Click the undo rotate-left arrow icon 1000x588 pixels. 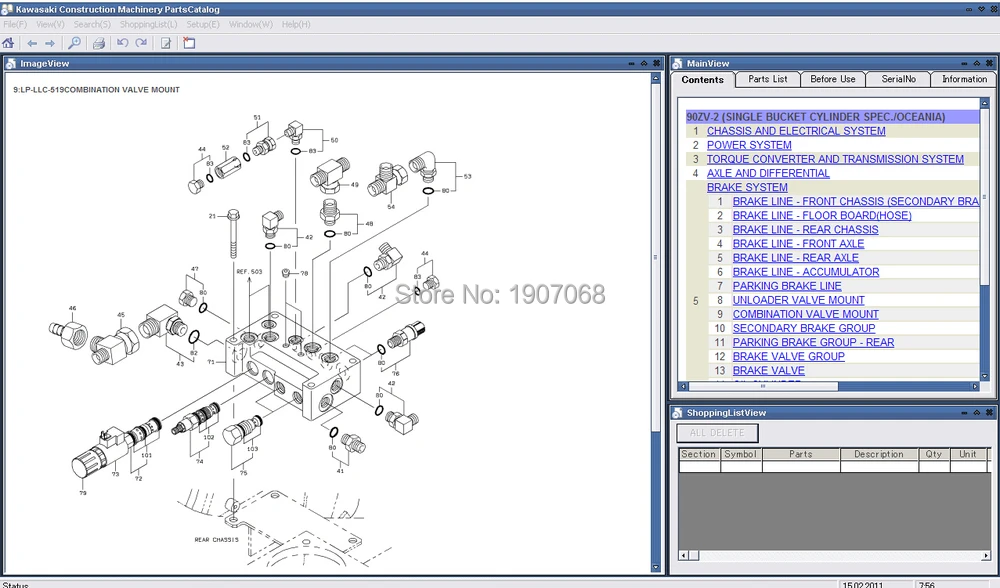coord(123,43)
